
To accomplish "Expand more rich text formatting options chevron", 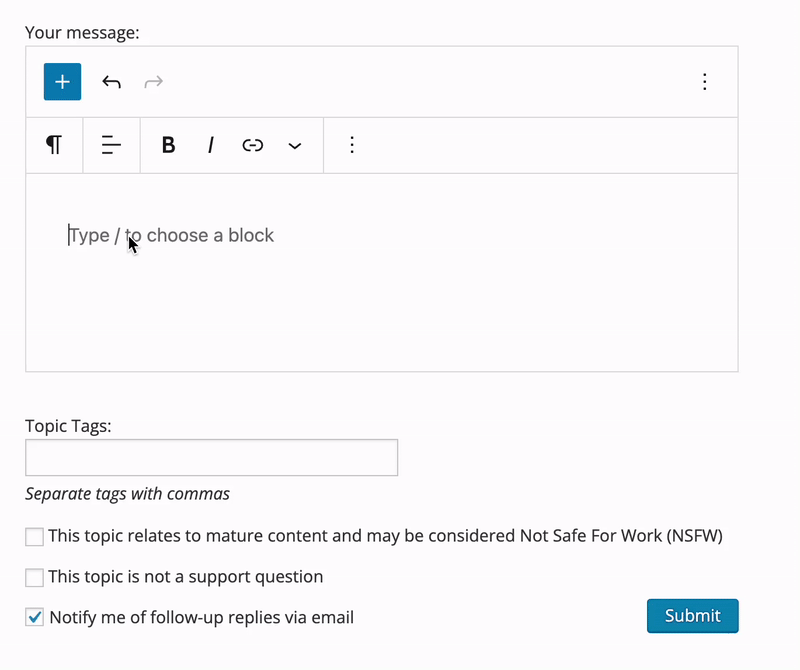I will click(295, 144).
